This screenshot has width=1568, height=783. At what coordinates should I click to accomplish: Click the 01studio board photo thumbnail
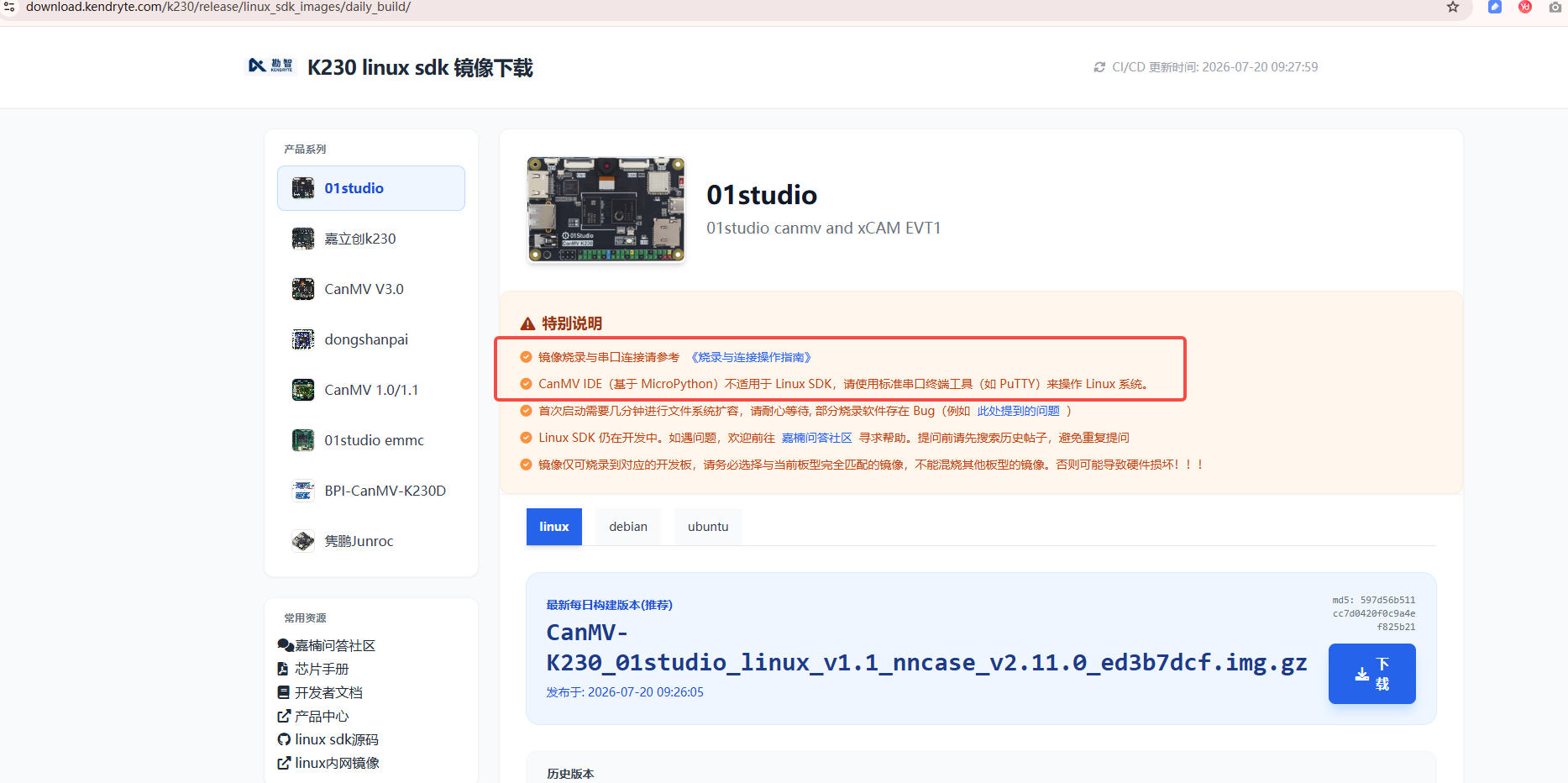606,209
